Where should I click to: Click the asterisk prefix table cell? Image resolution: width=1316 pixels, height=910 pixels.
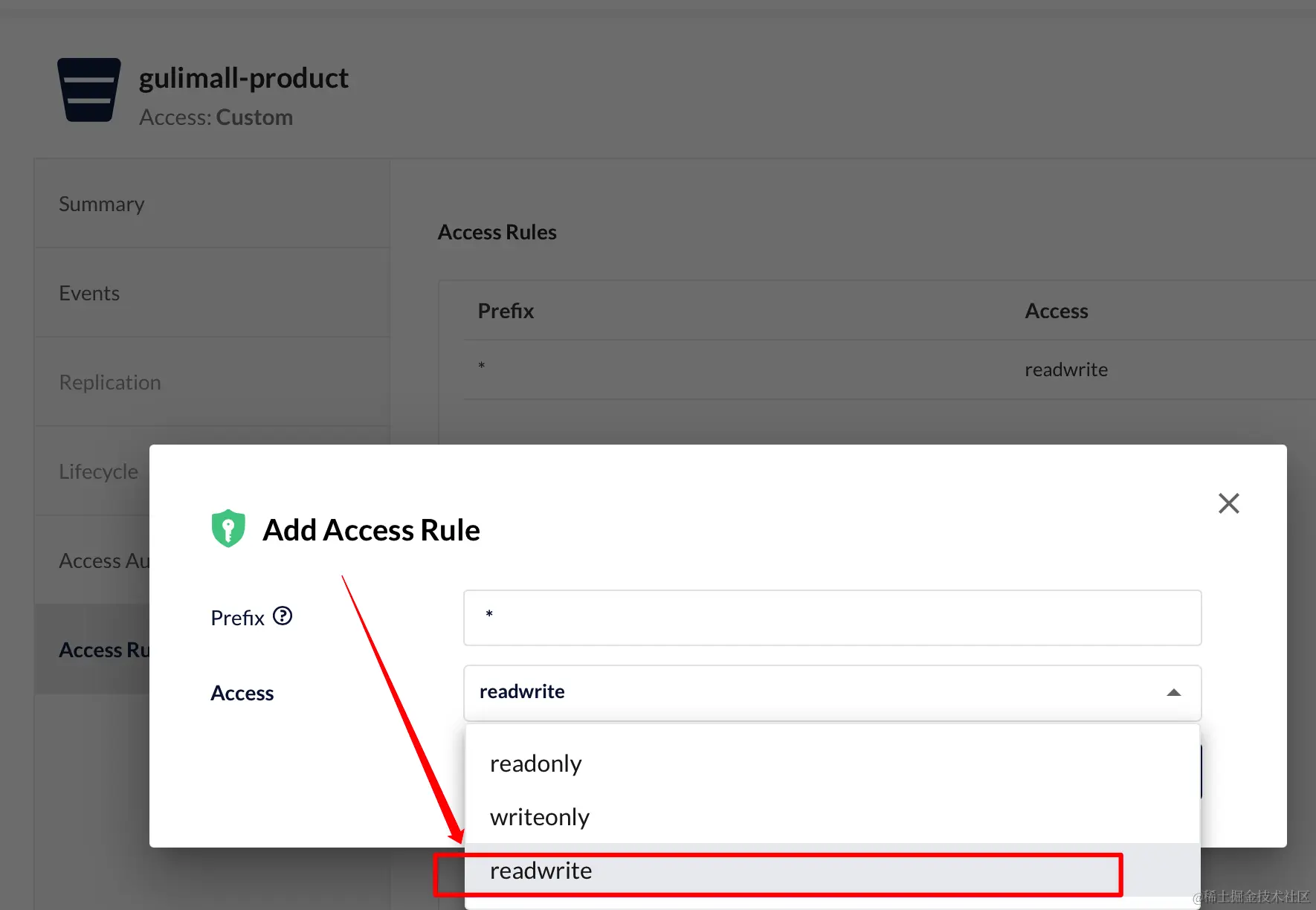tap(482, 366)
